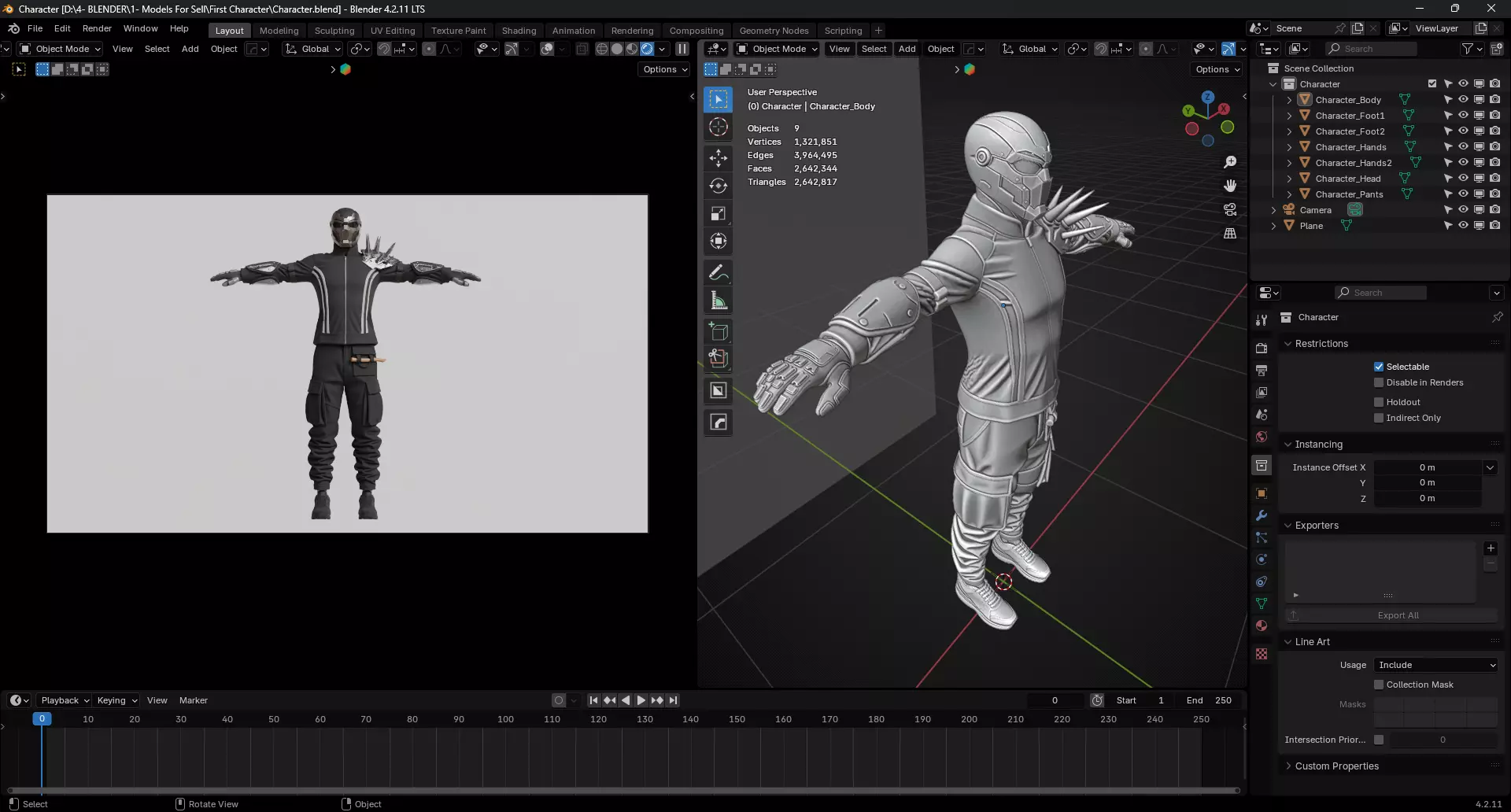
Task: Open the Output properties tab
Action: click(x=1262, y=370)
